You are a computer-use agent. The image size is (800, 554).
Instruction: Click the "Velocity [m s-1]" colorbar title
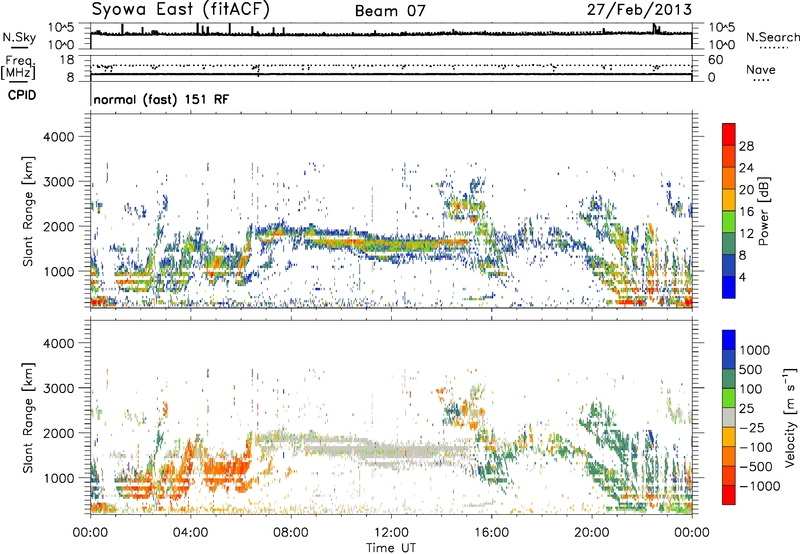(790, 417)
